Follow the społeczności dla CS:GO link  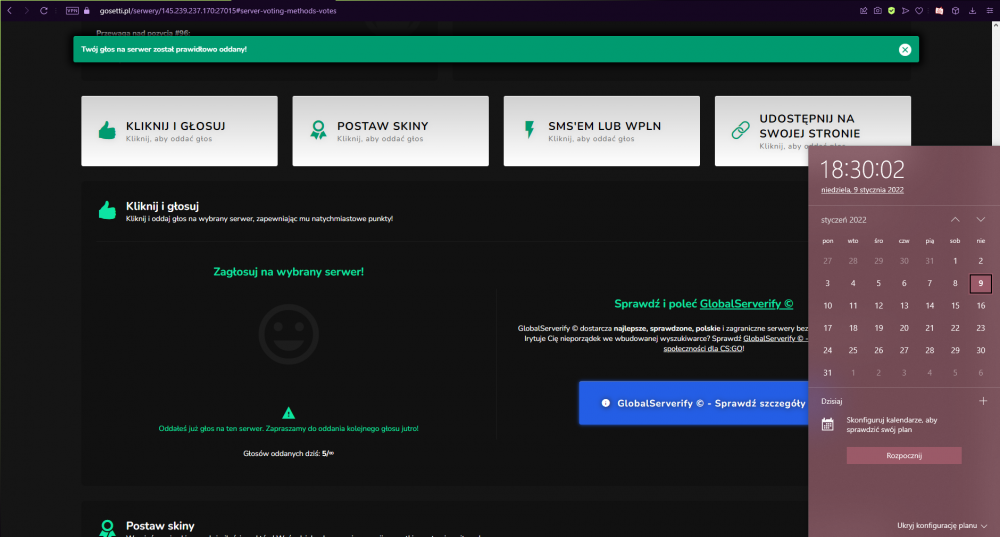[x=703, y=349]
